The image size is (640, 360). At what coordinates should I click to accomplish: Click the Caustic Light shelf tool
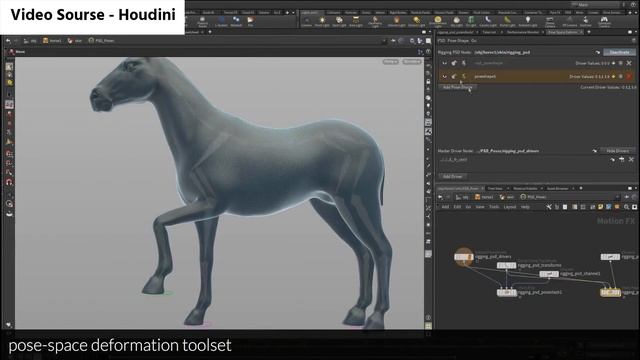(488, 22)
